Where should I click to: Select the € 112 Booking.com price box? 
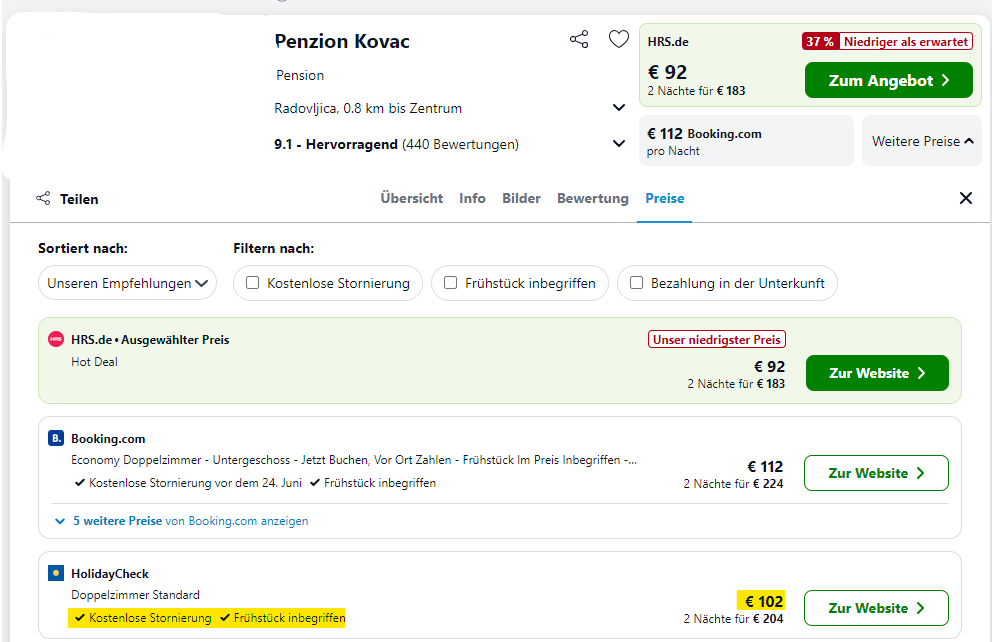click(747, 141)
